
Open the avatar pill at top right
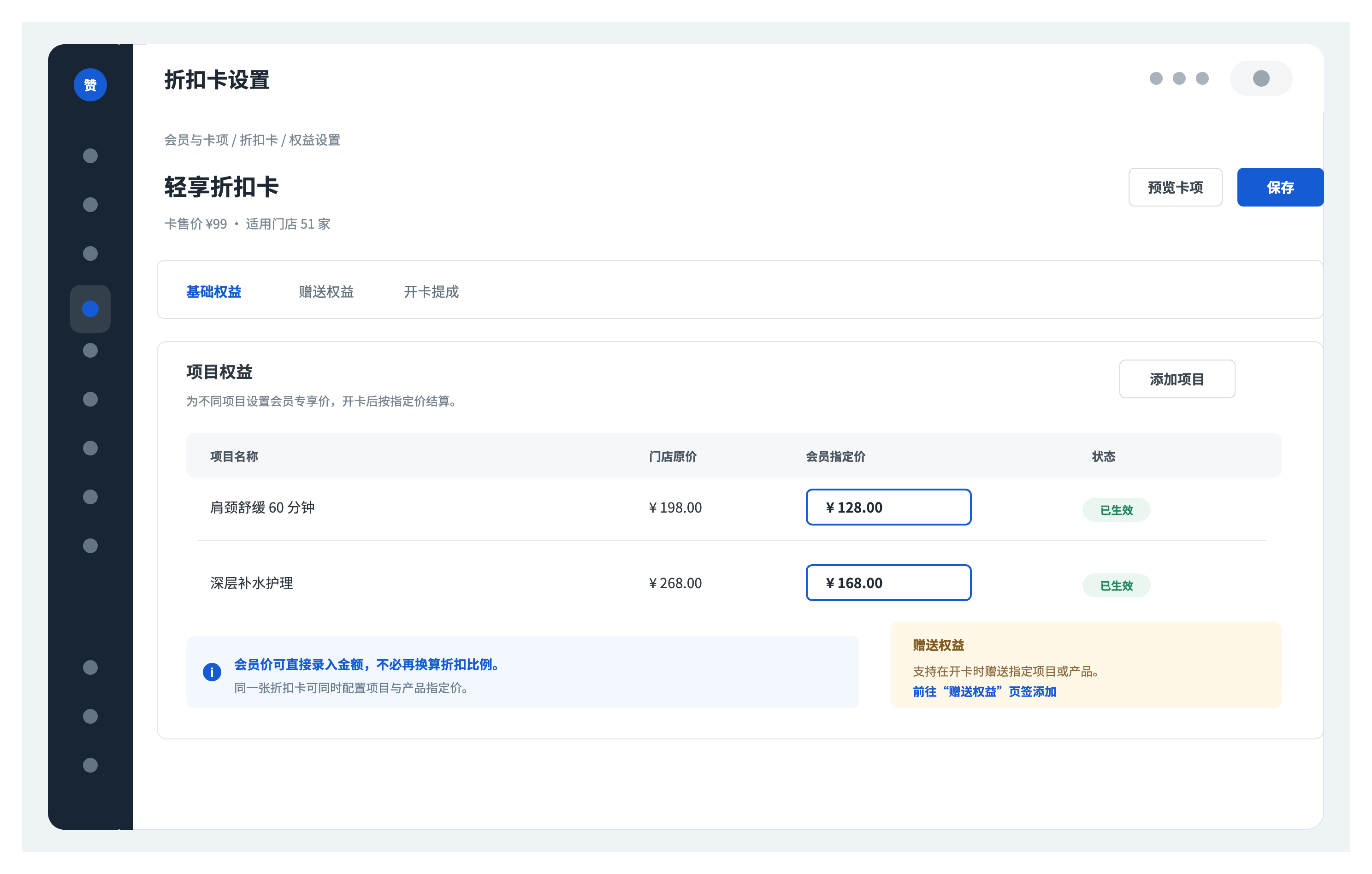tap(1261, 78)
